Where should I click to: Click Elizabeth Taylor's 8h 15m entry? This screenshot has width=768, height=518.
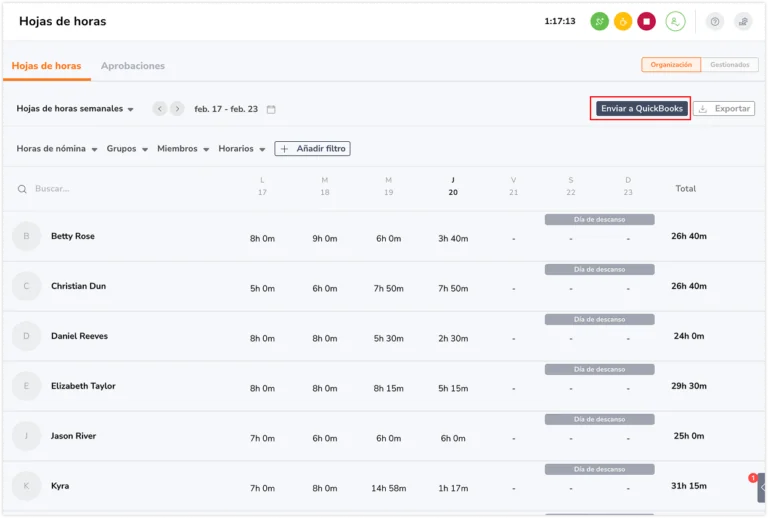388,388
